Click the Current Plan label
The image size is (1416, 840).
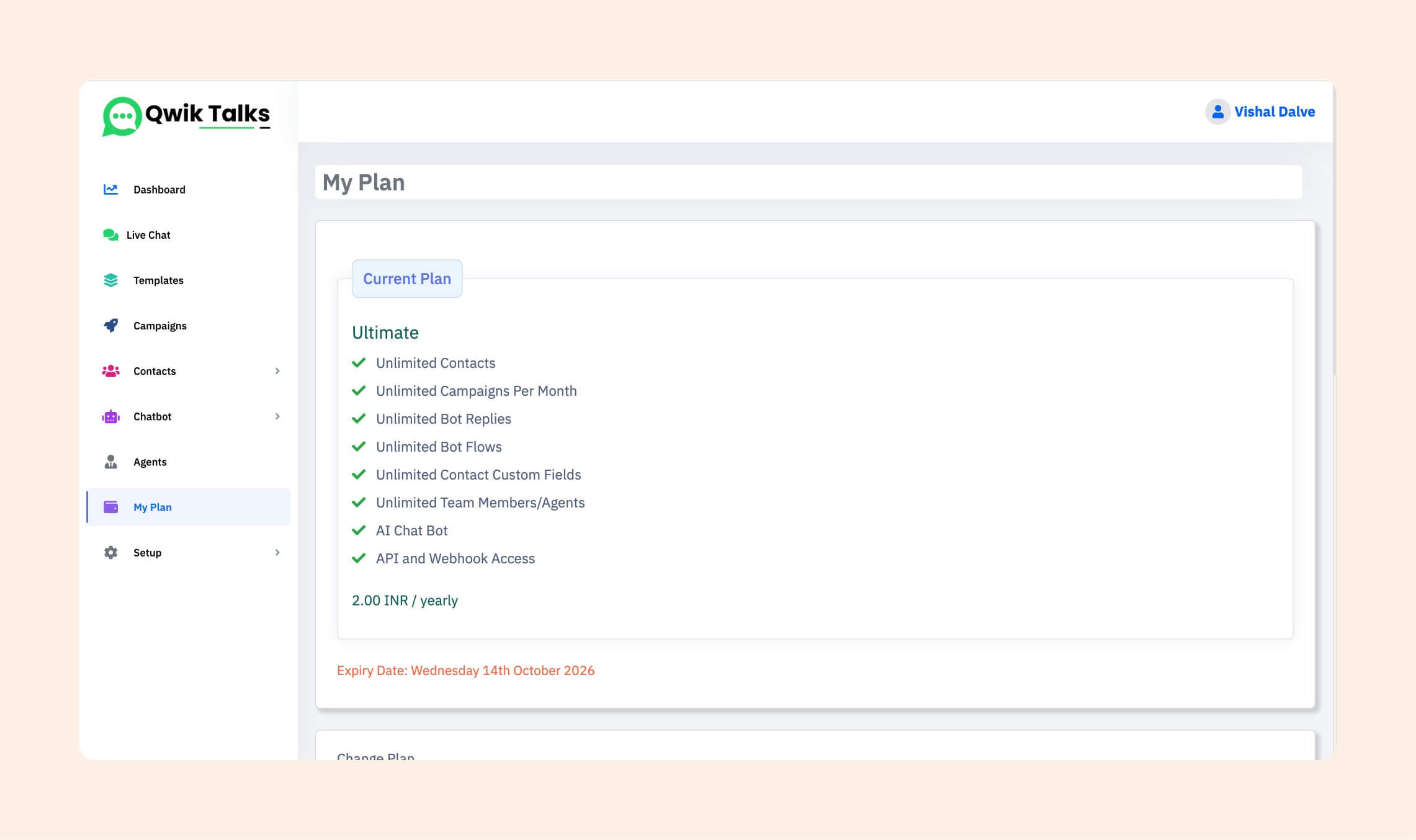pos(407,279)
